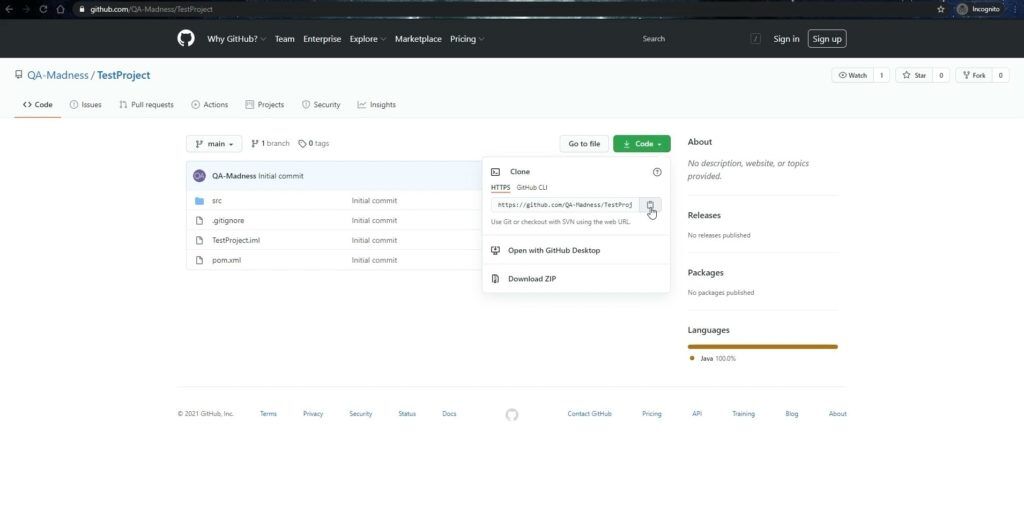Screen dimensions: 1024x506
Task: Click the browser back arrow
Action: click(9, 9)
